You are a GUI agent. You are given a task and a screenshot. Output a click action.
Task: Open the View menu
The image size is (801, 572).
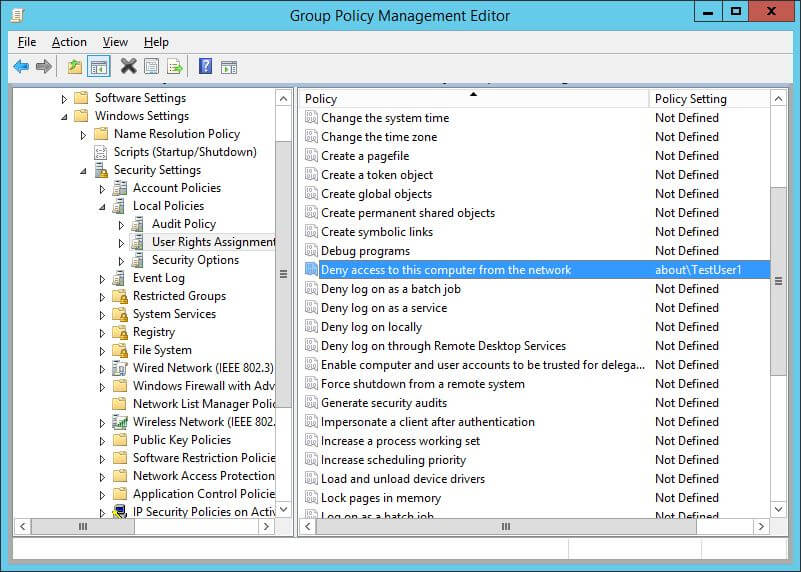(x=115, y=42)
